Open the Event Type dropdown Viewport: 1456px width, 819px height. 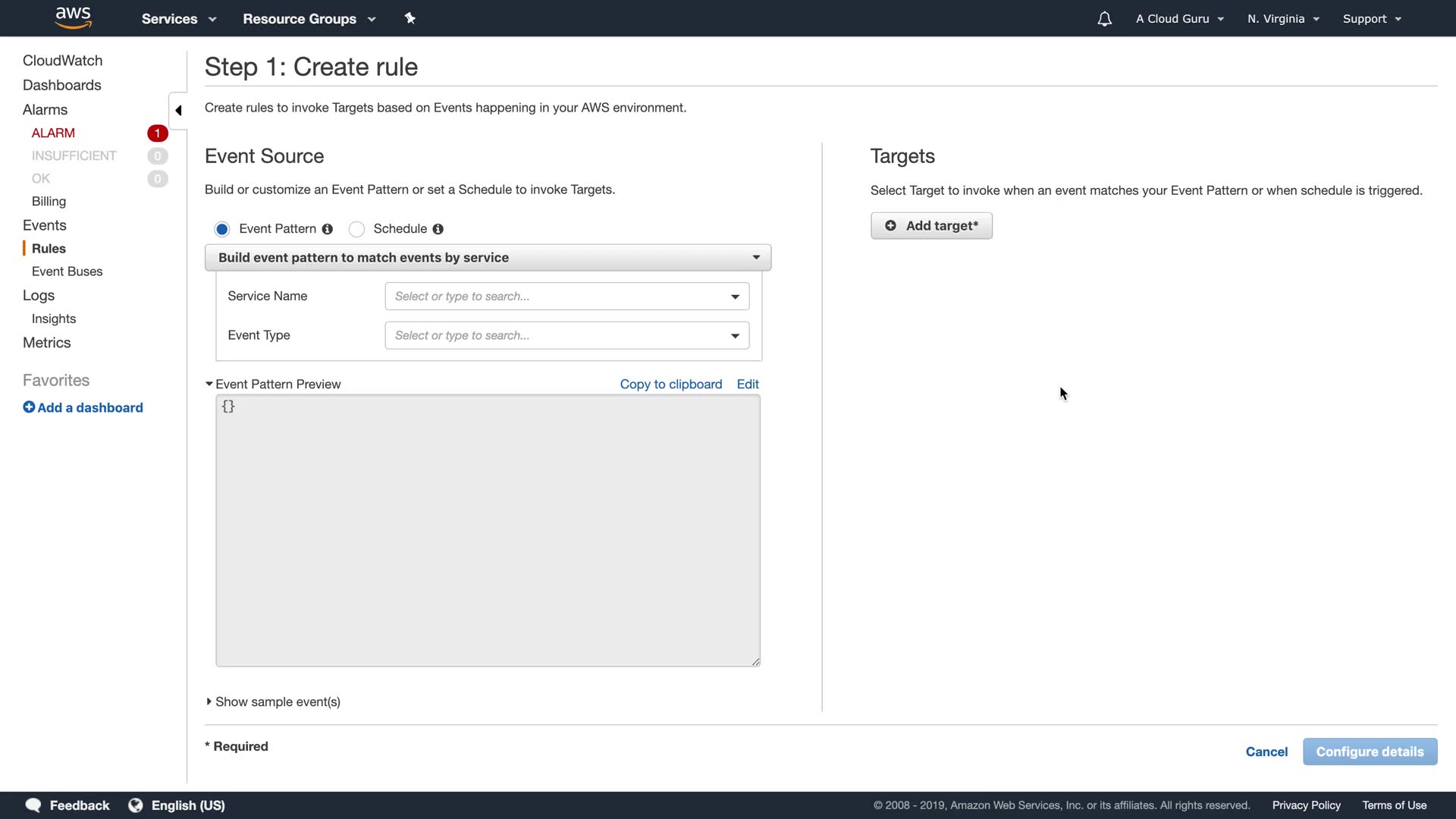(566, 335)
